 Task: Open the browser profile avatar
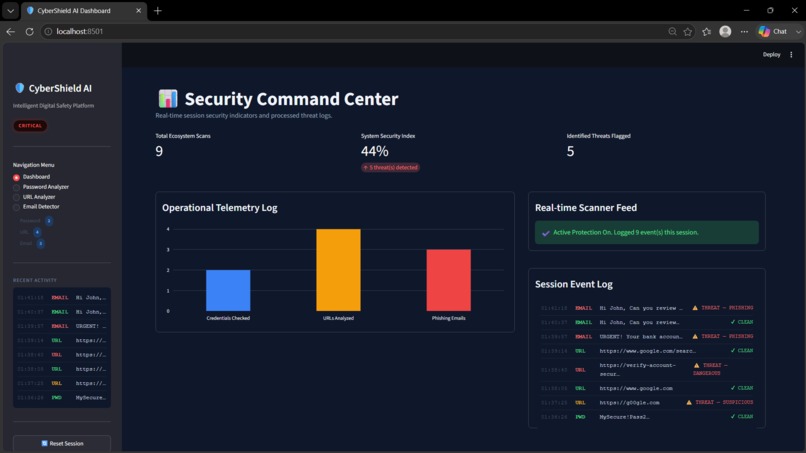725,31
